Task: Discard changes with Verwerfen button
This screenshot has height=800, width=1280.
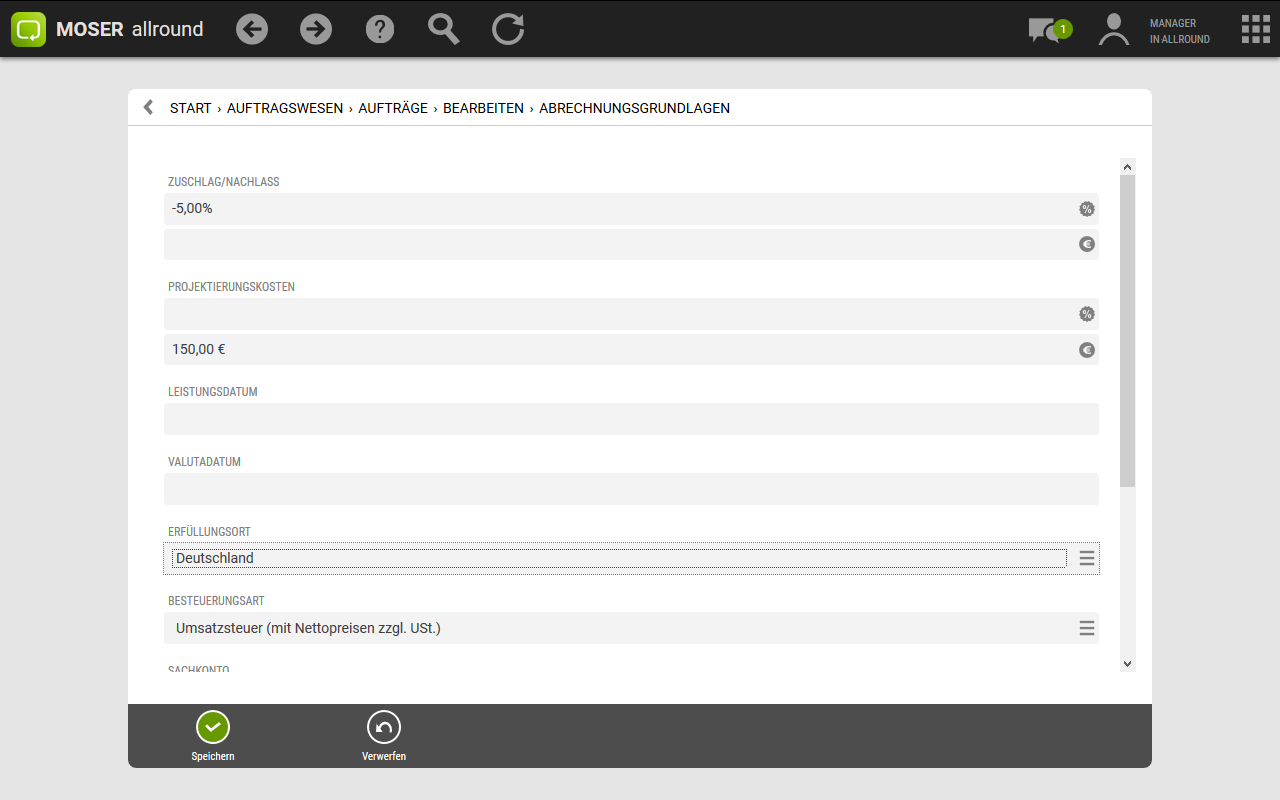Action: click(384, 737)
